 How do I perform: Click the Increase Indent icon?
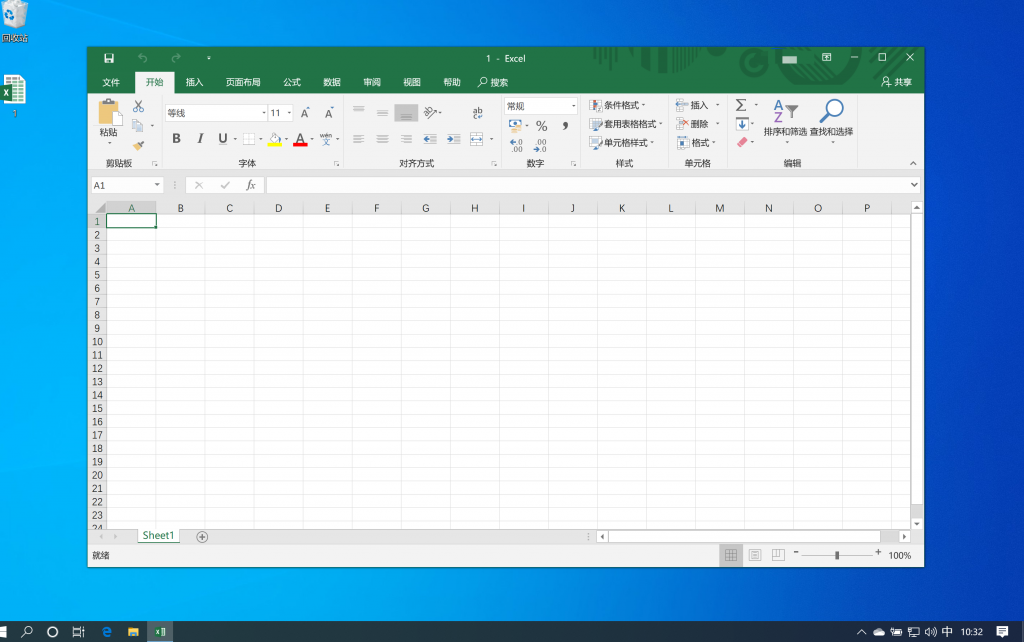tap(453, 138)
